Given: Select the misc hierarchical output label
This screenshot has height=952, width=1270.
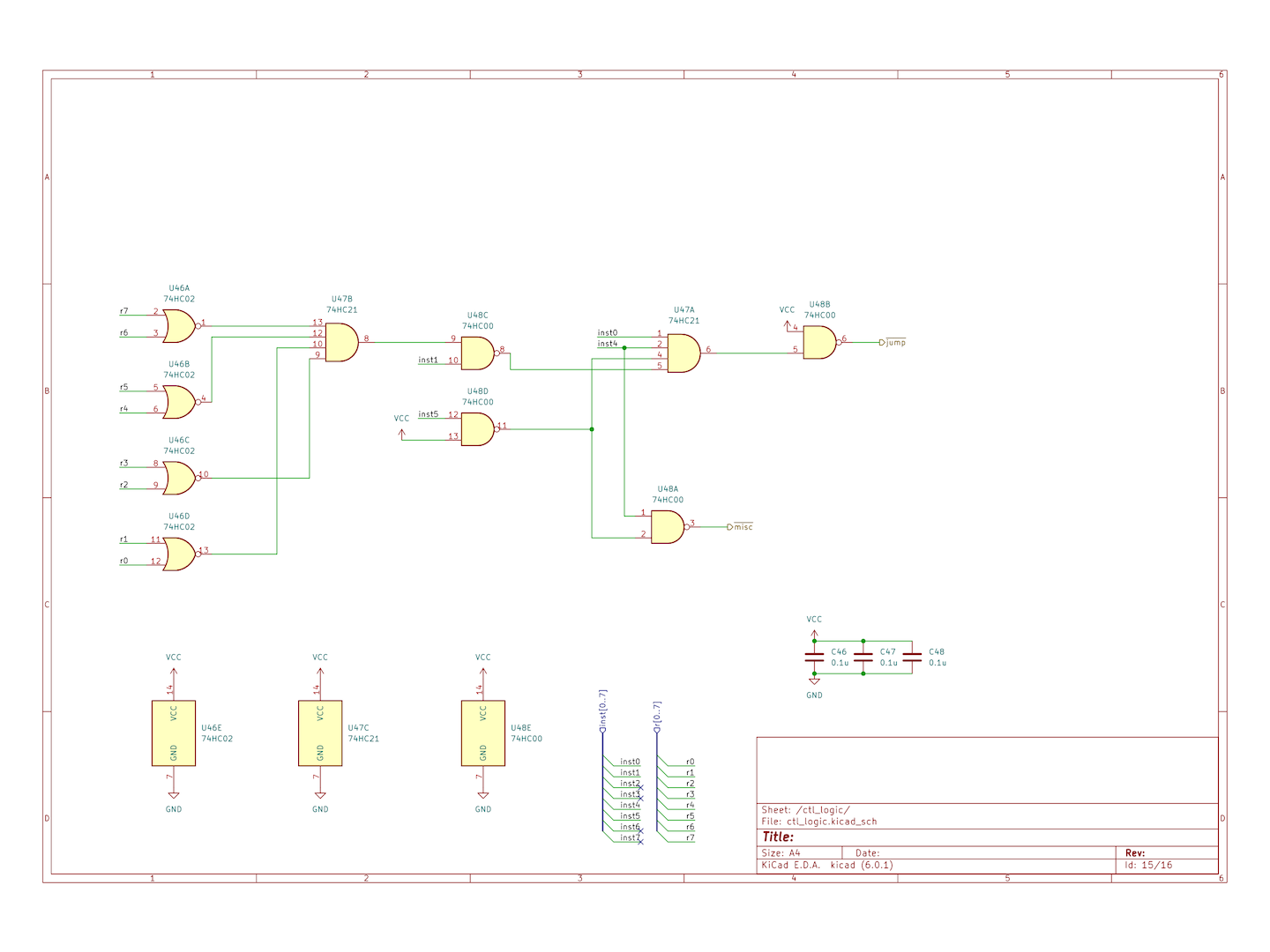Looking at the screenshot, I should (742, 527).
